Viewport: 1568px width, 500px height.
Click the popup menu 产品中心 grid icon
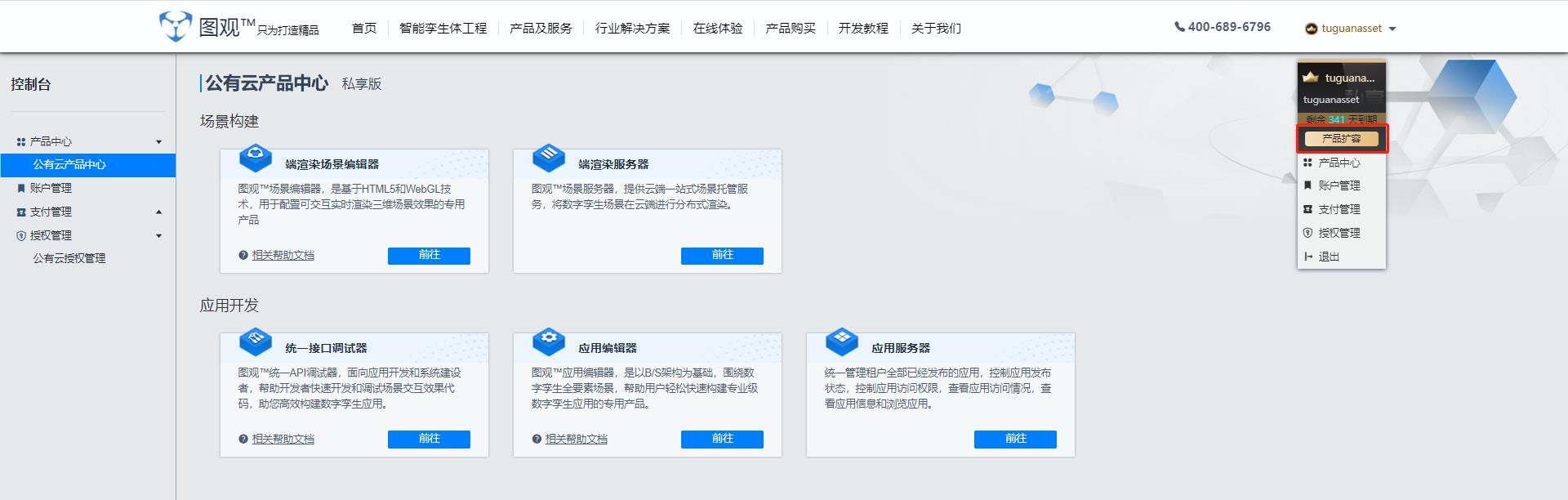(x=1307, y=163)
